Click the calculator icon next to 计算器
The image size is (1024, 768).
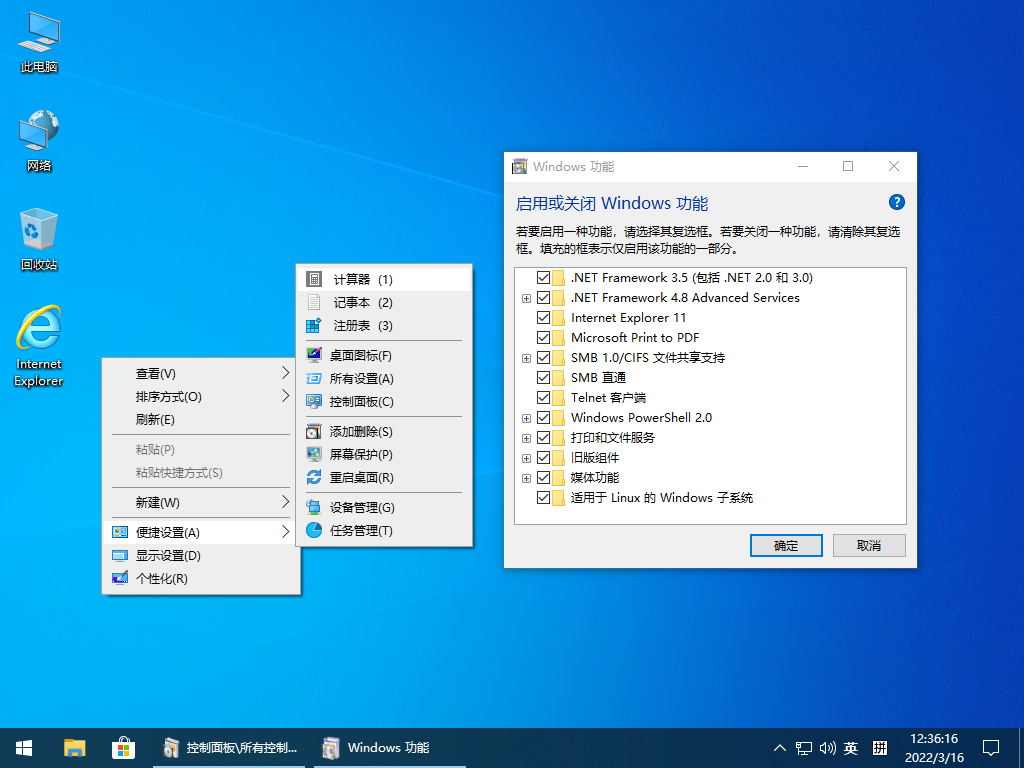pos(314,280)
